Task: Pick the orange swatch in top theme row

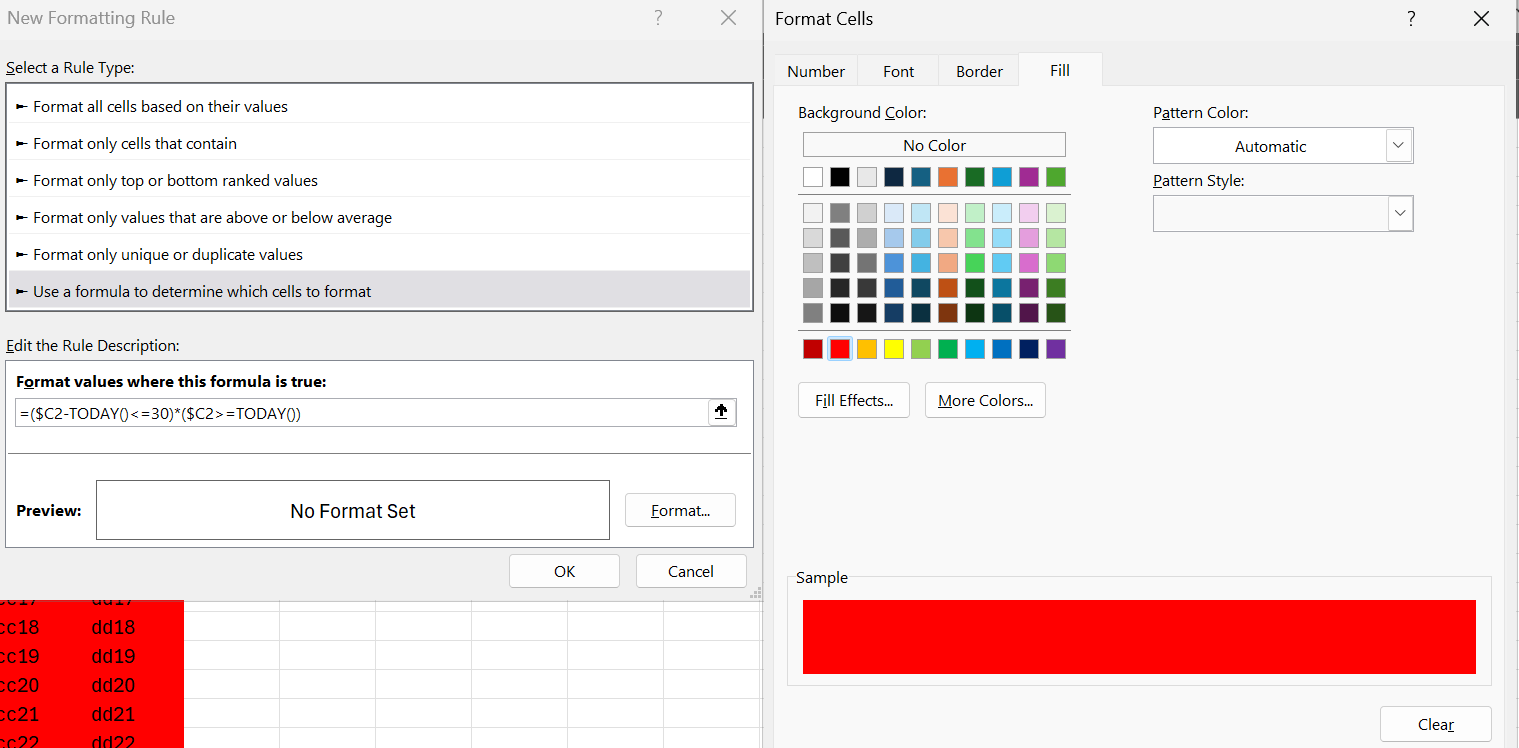Action: point(948,177)
